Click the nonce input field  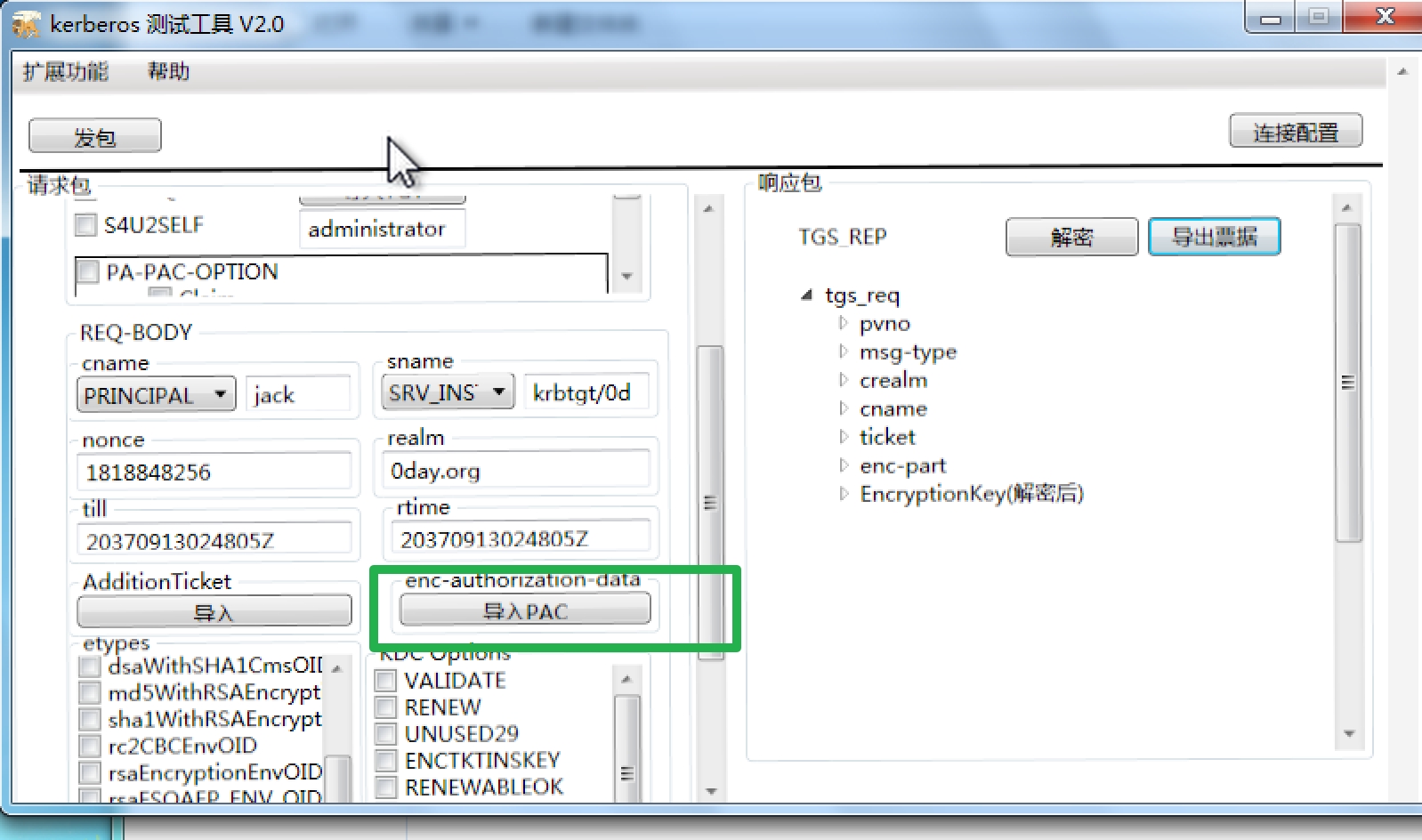tap(214, 472)
